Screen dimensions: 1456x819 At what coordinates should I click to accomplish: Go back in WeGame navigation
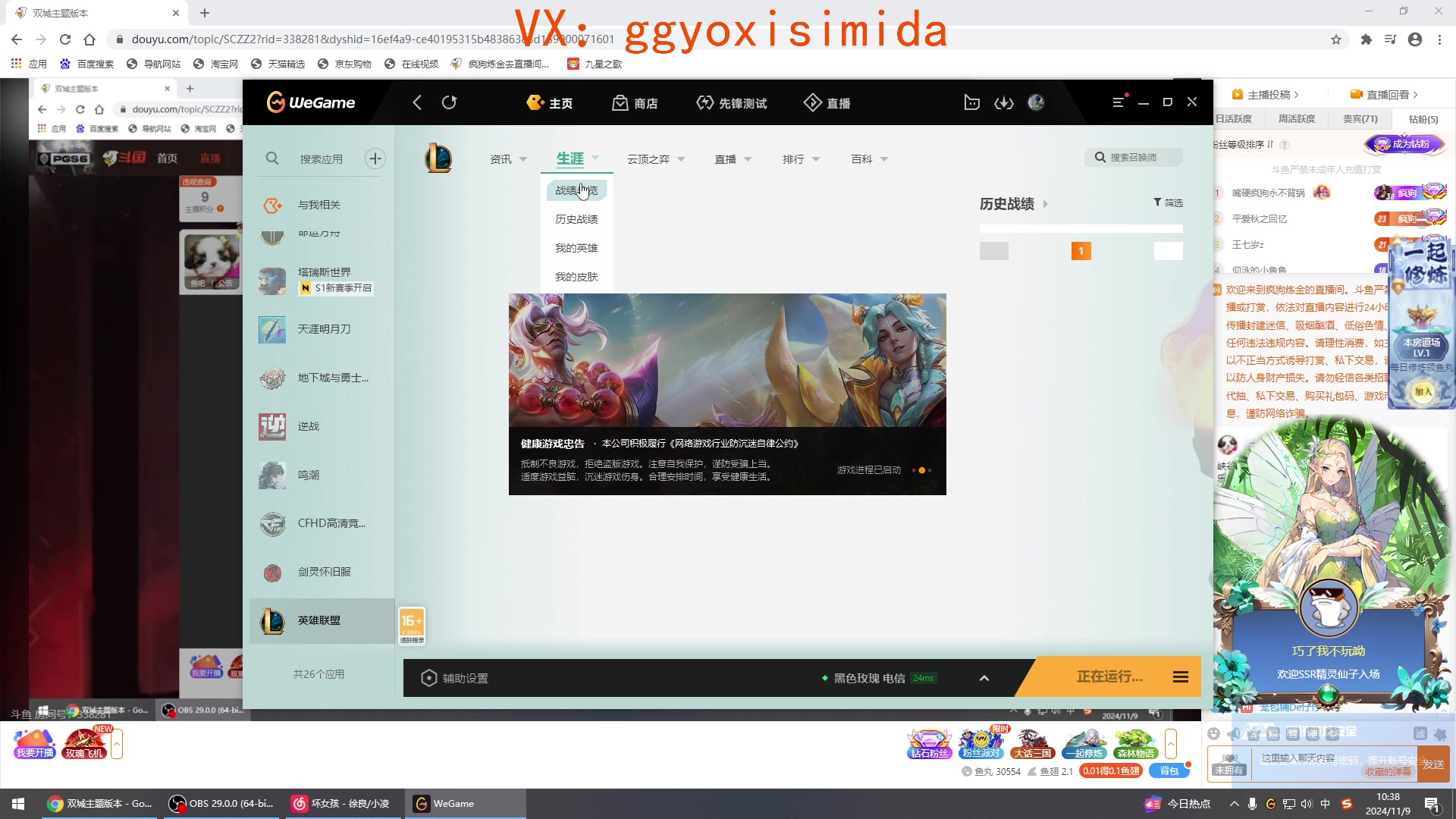[x=417, y=102]
